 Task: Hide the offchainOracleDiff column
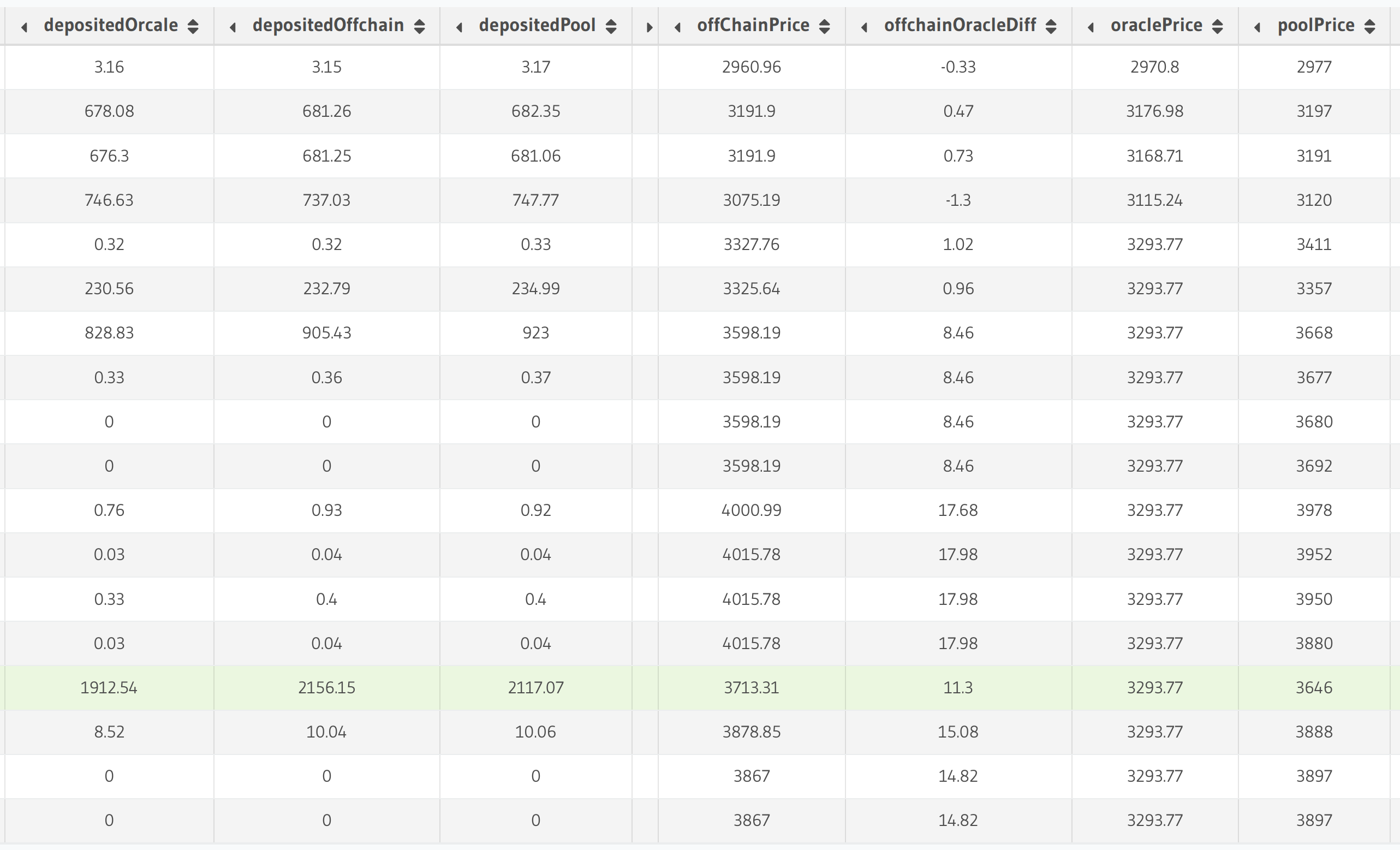pyautogui.click(x=865, y=25)
